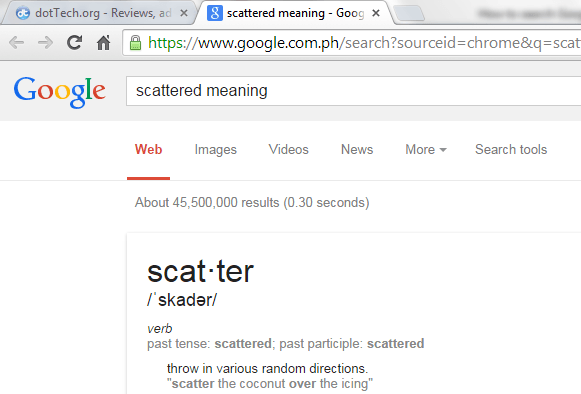Select the Videos results tab
The height and width of the screenshot is (394, 581).
pyautogui.click(x=289, y=149)
